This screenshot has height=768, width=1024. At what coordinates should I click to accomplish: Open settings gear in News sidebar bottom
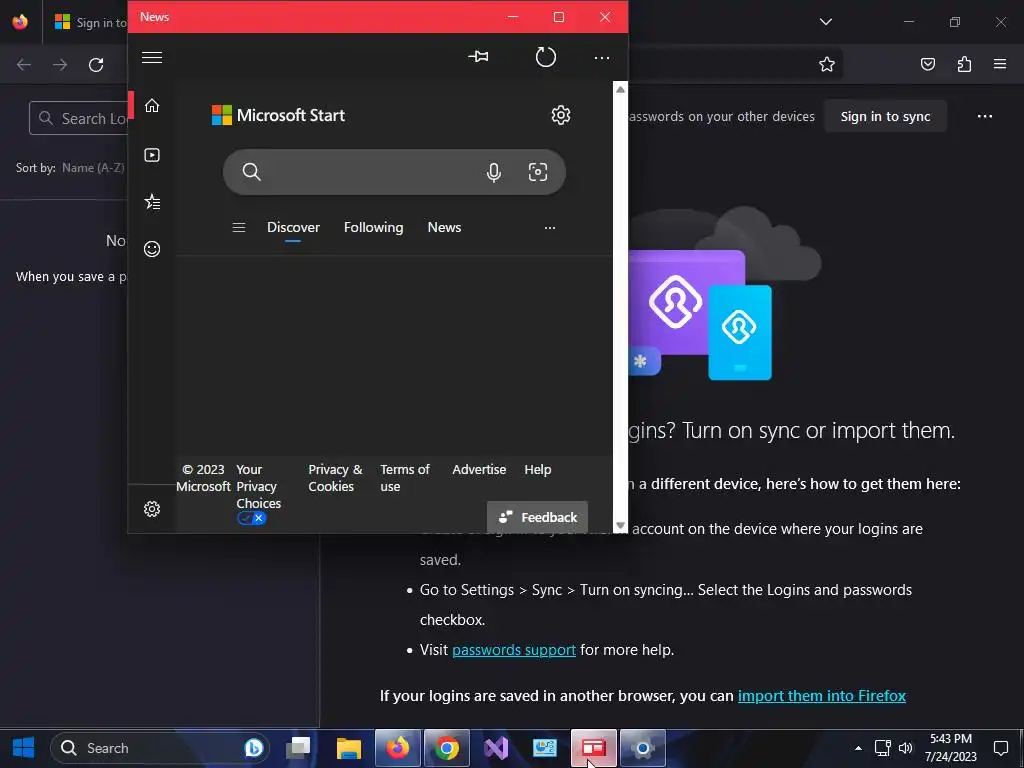pyautogui.click(x=152, y=509)
